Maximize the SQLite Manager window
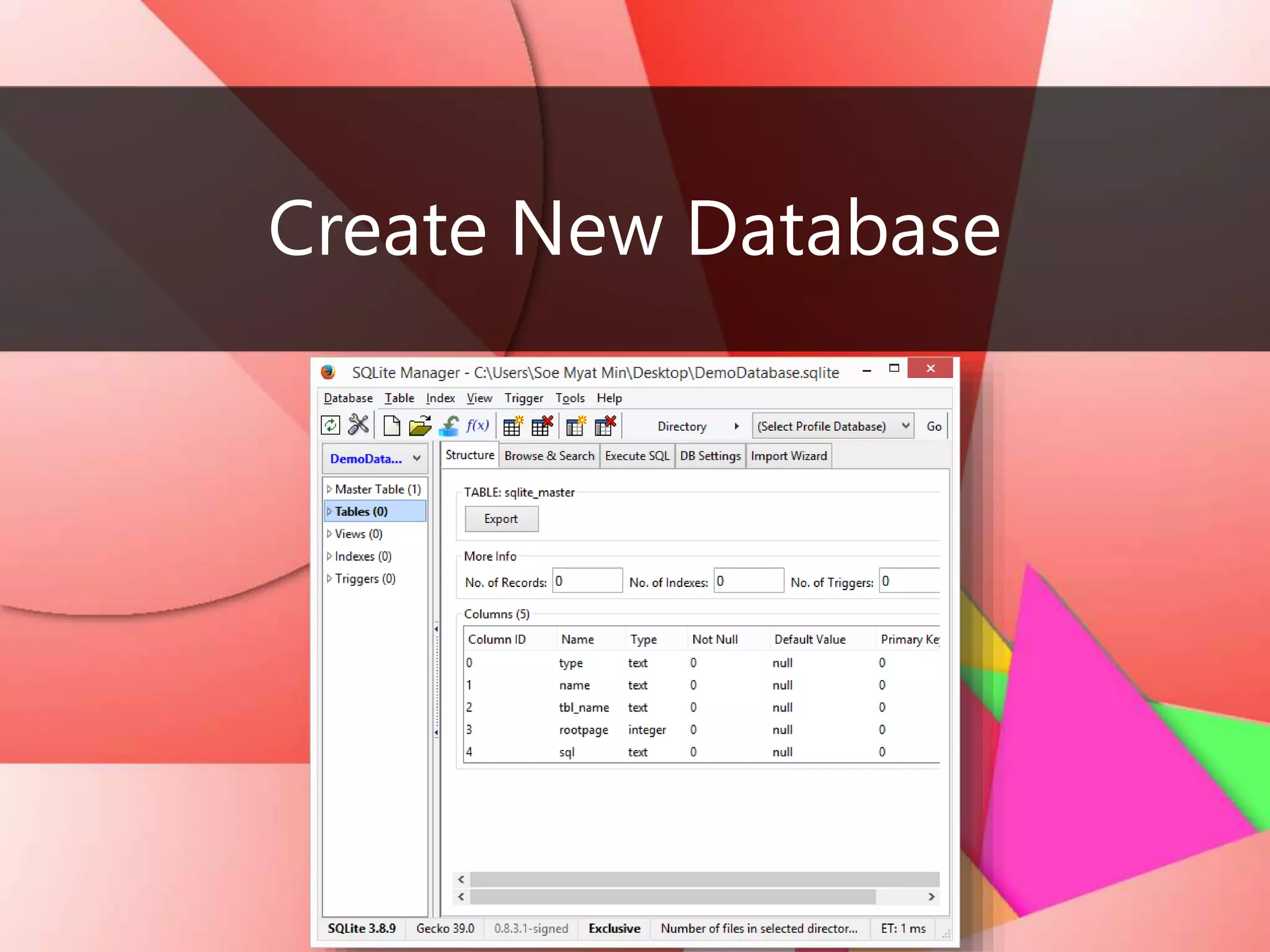The width and height of the screenshot is (1270, 952). point(894,368)
